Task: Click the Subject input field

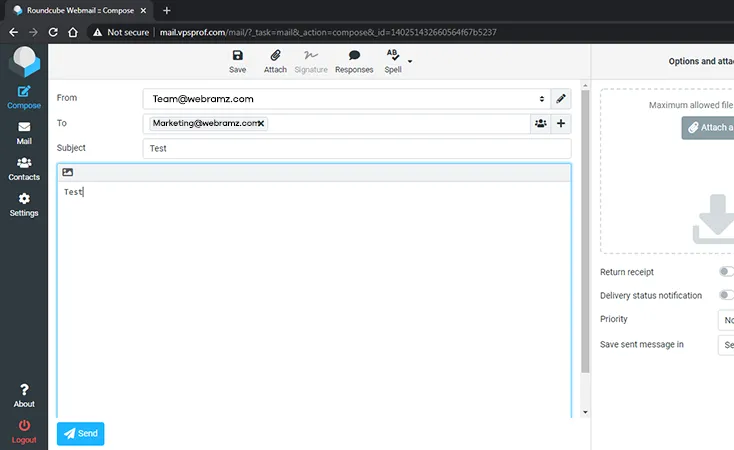Action: [356, 148]
